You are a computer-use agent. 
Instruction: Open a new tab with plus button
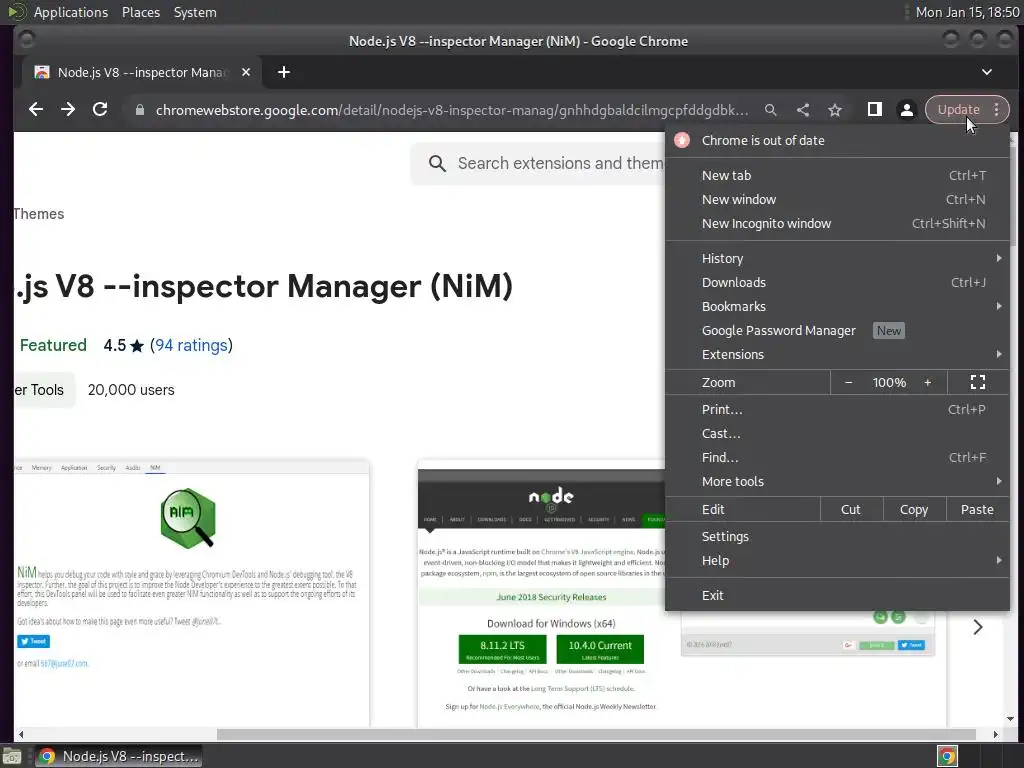point(283,72)
